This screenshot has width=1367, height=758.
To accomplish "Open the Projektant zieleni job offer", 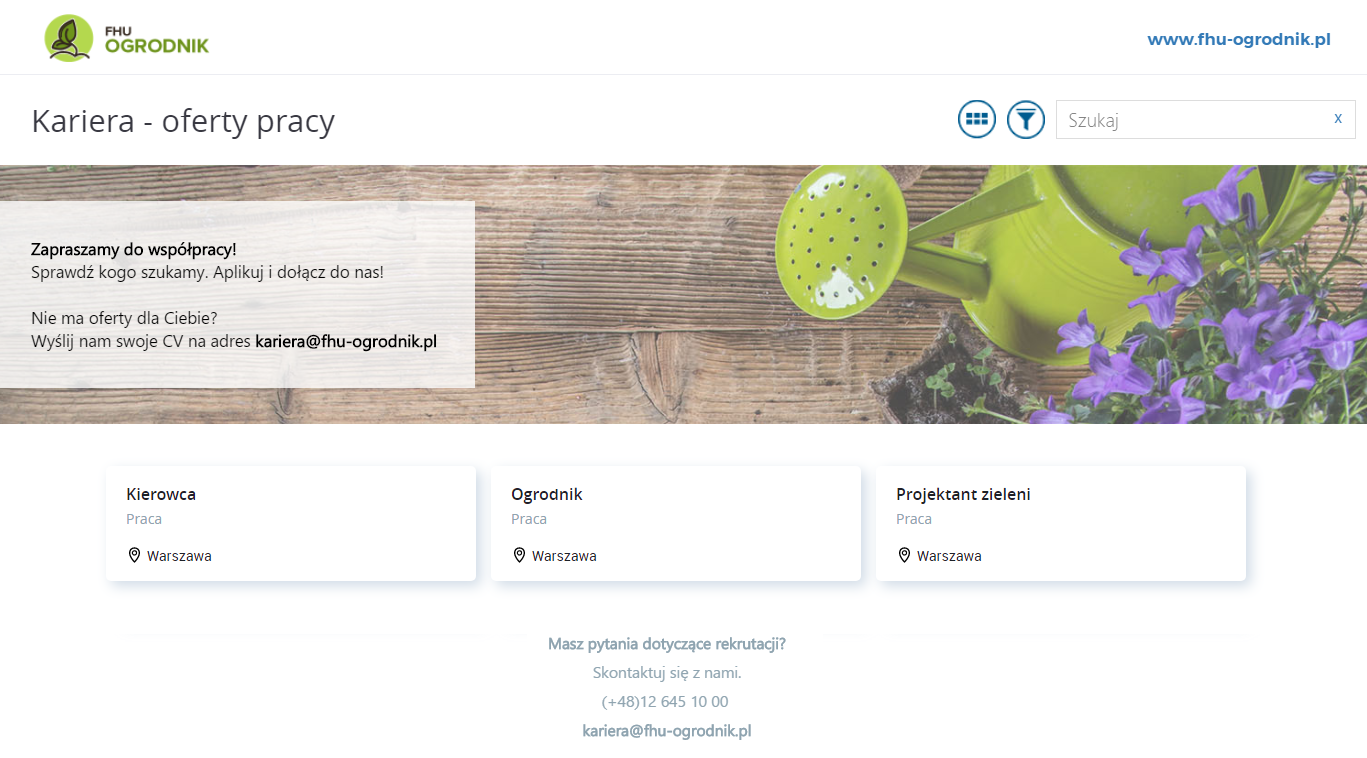I will (x=1061, y=523).
